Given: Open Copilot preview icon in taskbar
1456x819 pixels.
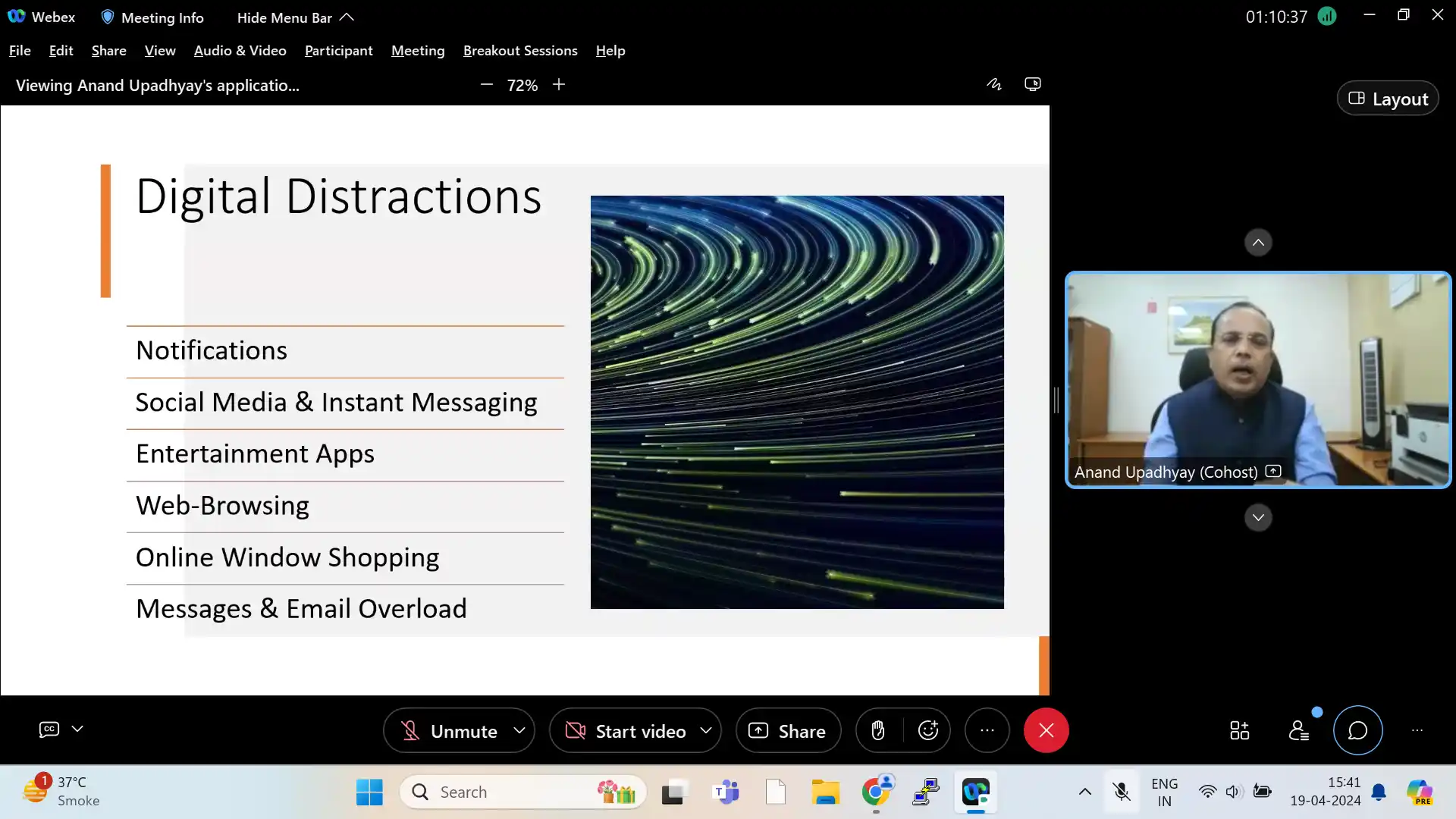Looking at the screenshot, I should point(1420,792).
